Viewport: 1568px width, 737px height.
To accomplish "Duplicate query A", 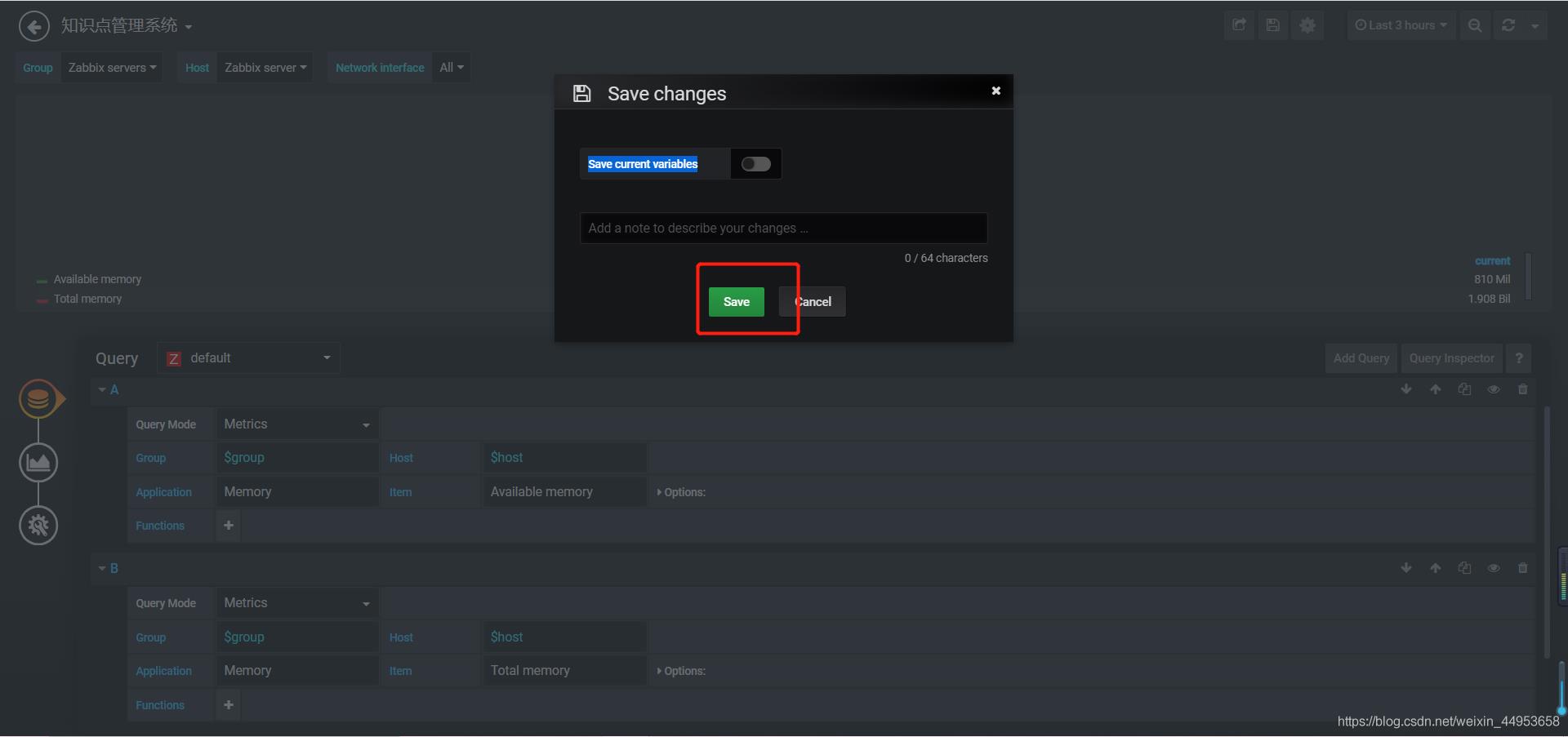I will (x=1464, y=389).
